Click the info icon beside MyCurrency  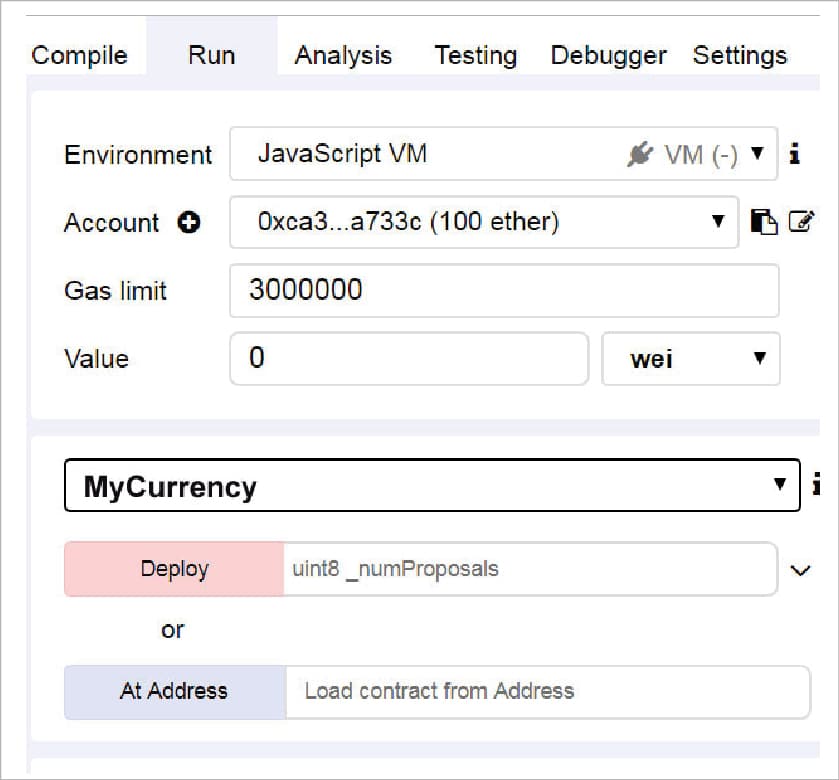point(816,486)
